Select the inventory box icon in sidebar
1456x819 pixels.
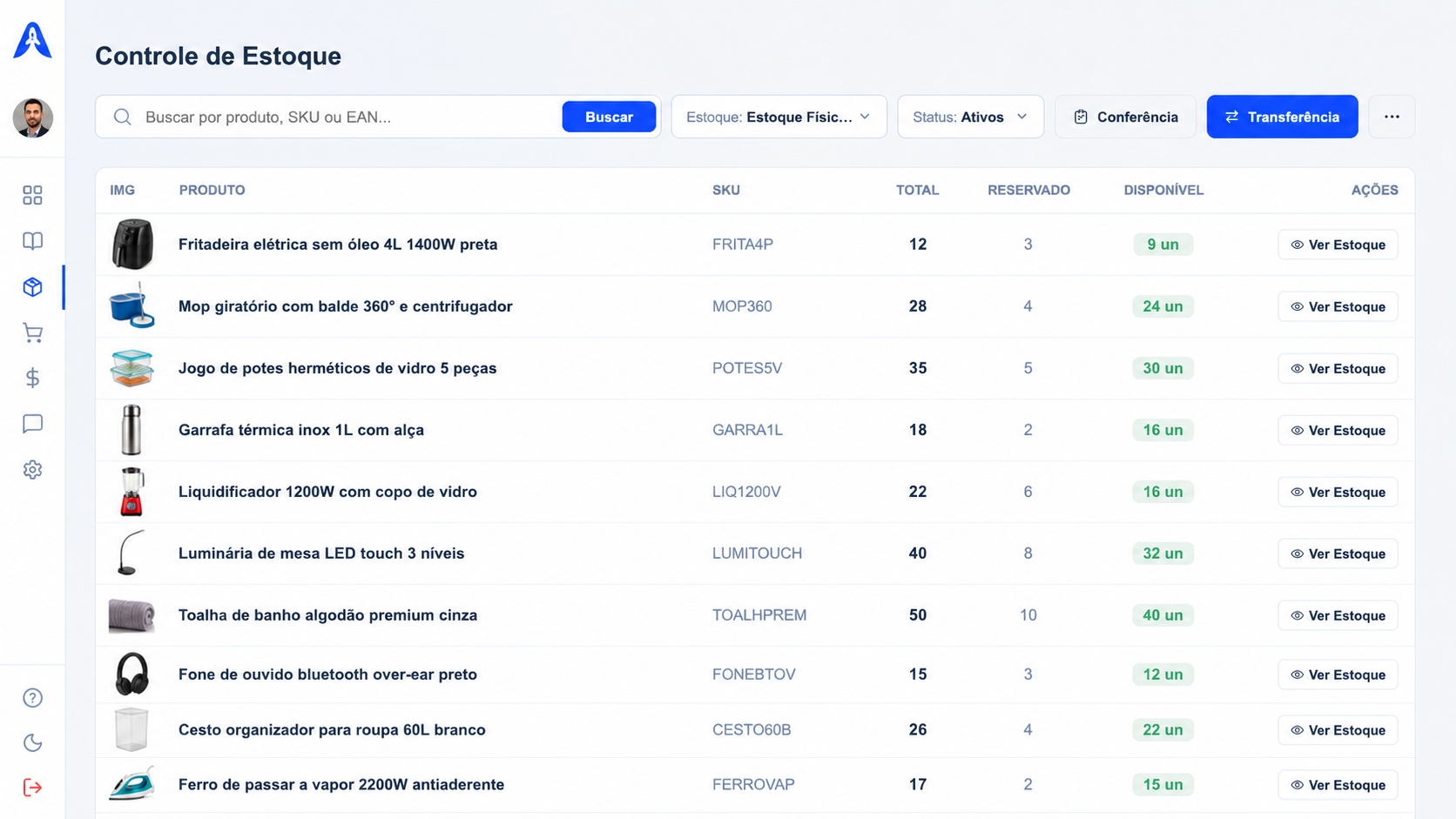(32, 287)
